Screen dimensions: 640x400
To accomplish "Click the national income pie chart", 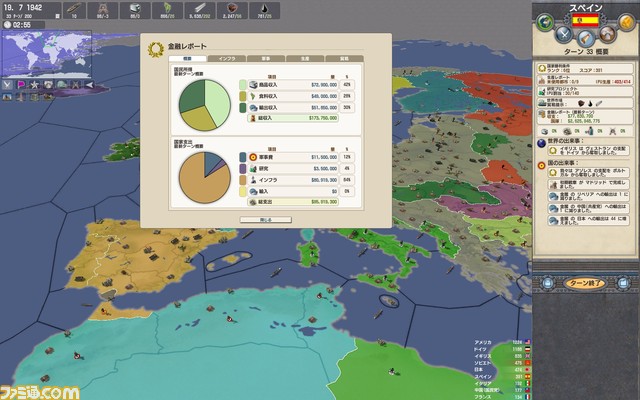I will pos(204,105).
